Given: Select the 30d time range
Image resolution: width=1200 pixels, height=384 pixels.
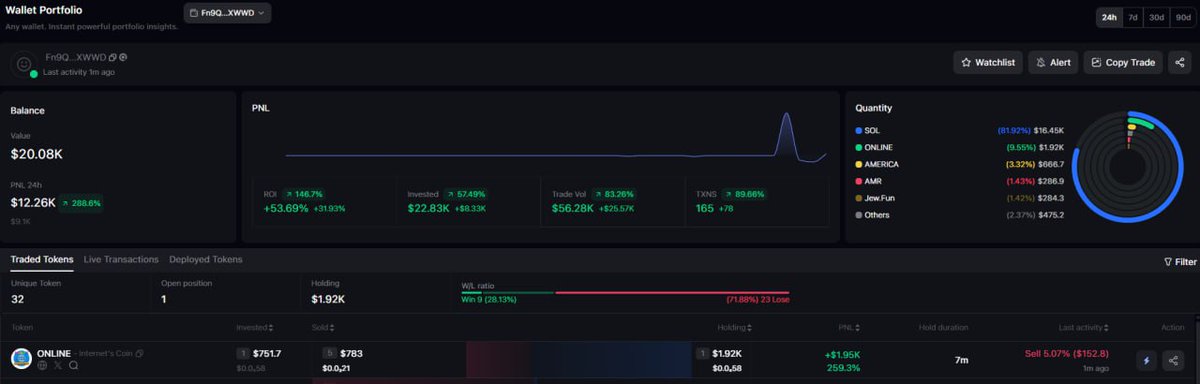Looking at the screenshot, I should pos(1156,17).
